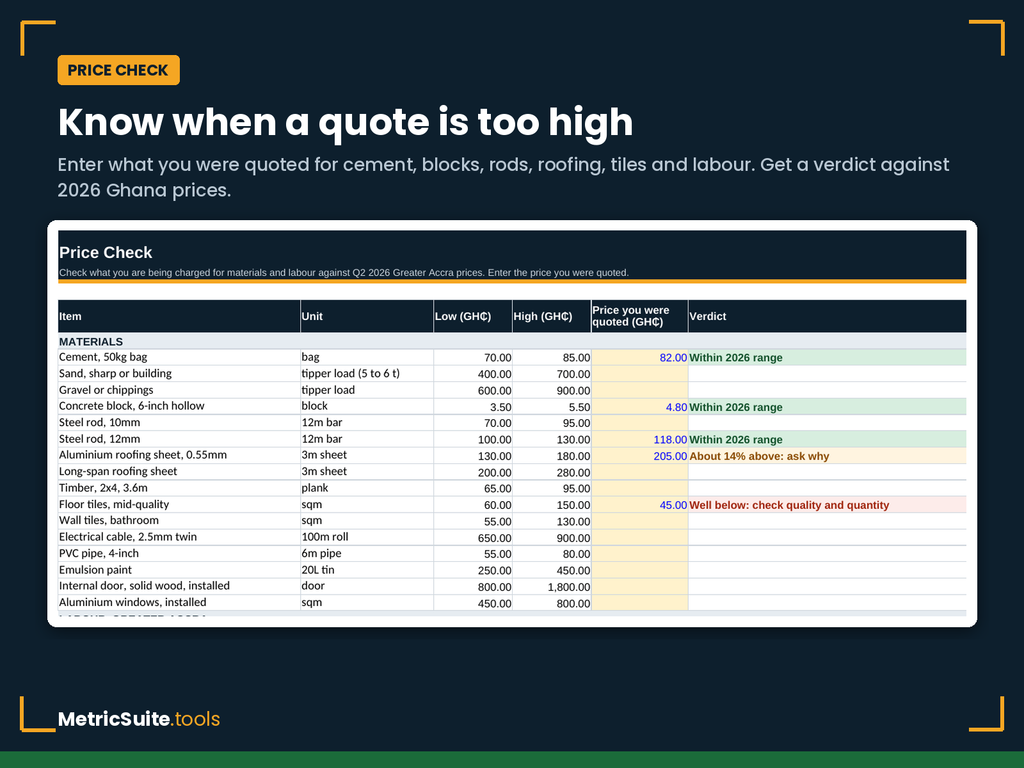Click 'Timber, 2x4, 3.6m' item cell
The width and height of the screenshot is (1024, 768).
pyautogui.click(x=179, y=488)
